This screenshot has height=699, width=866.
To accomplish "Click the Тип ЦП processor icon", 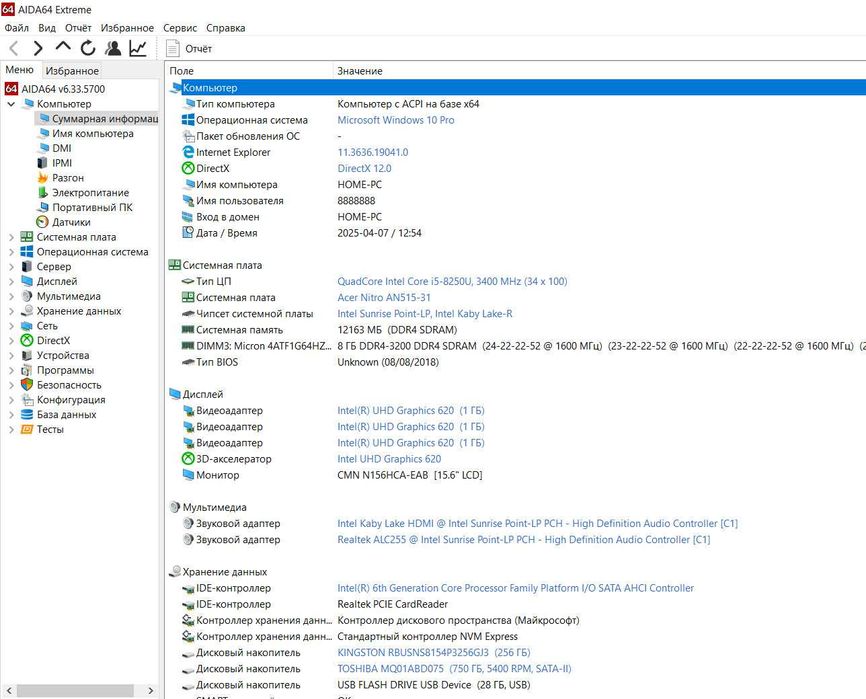I will 188,281.
